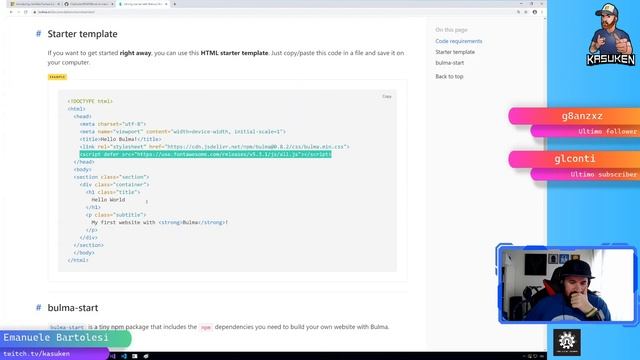Open a new browser tab
Image resolution: width=640 pixels, height=360 pixels.
point(175,4)
